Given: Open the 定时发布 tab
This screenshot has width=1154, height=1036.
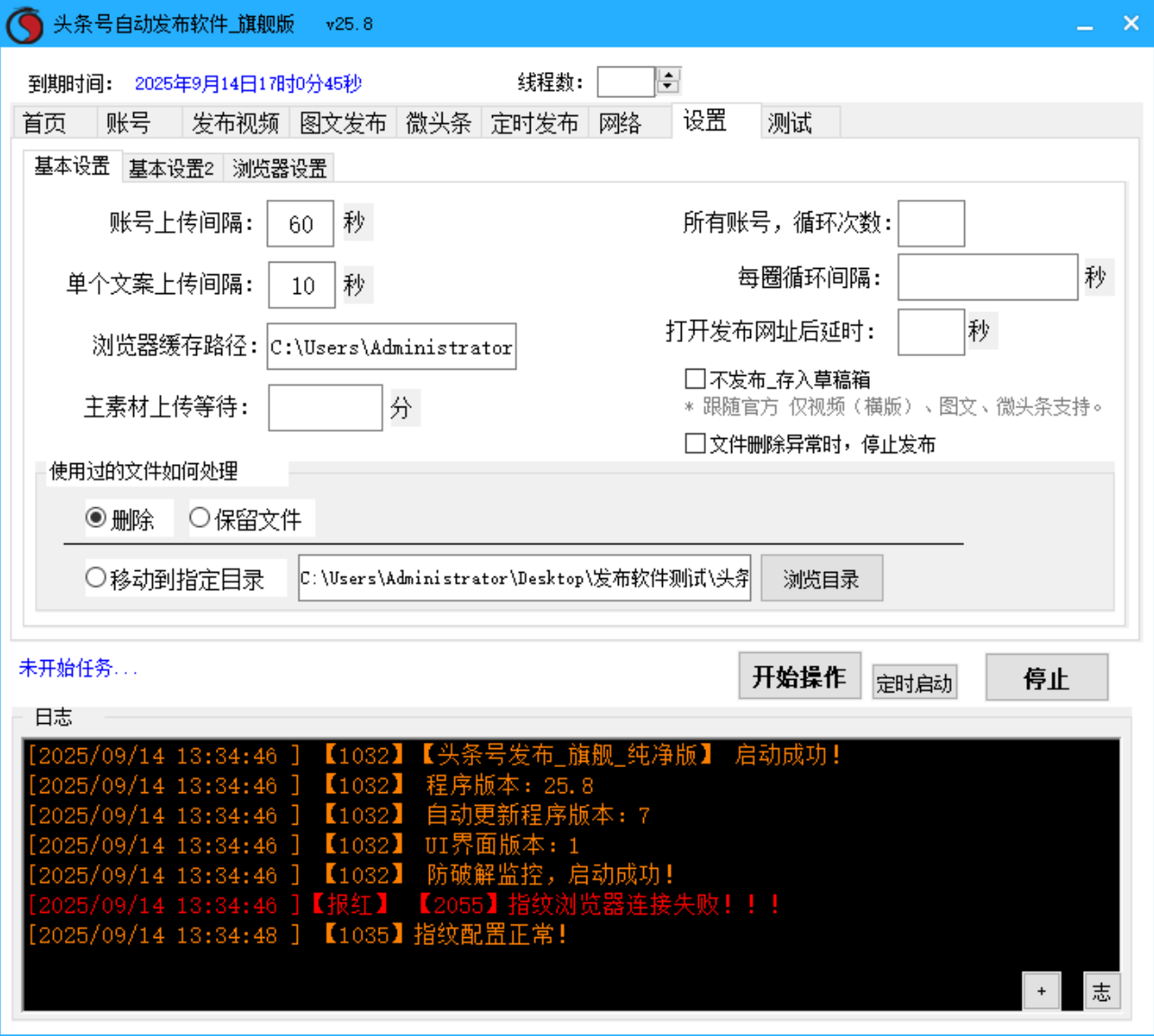Looking at the screenshot, I should (534, 123).
